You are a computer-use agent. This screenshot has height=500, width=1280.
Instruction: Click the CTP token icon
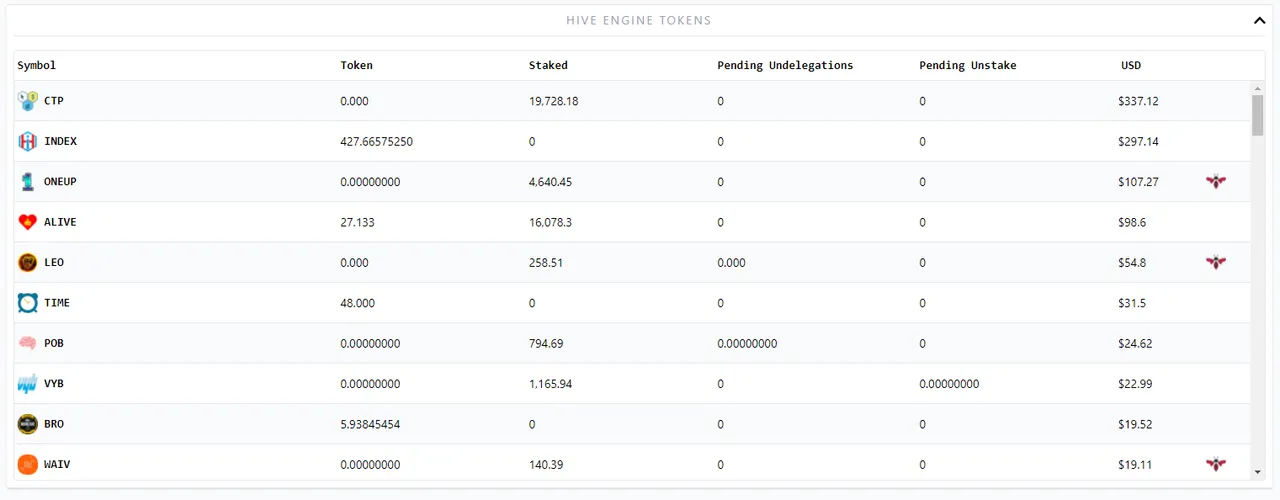click(x=28, y=101)
